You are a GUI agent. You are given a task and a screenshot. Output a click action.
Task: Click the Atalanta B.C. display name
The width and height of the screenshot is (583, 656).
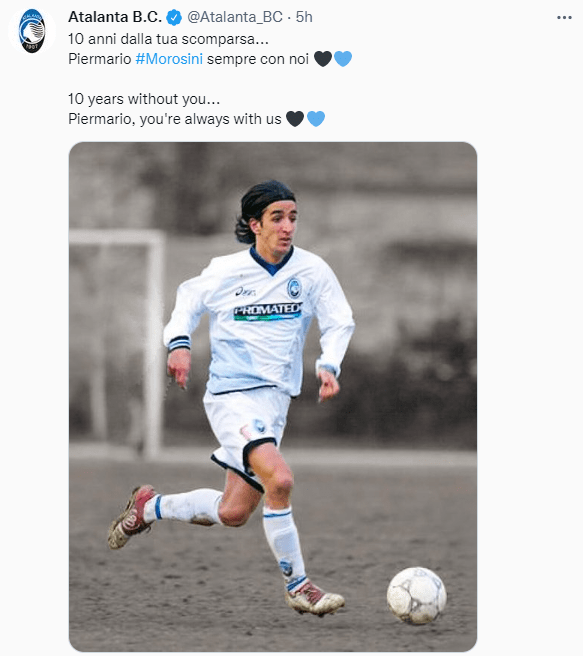(x=115, y=17)
